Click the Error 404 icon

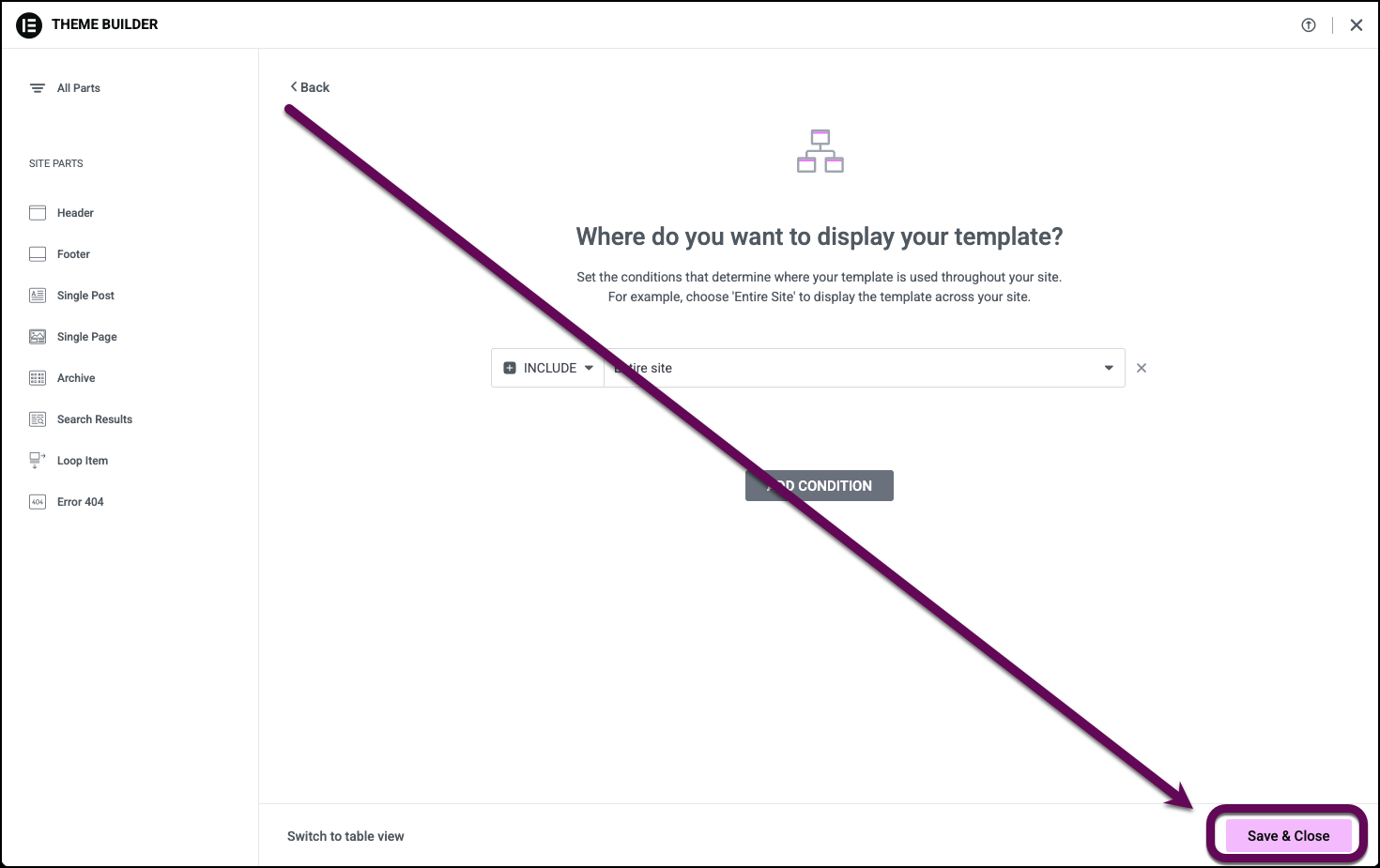coord(37,501)
